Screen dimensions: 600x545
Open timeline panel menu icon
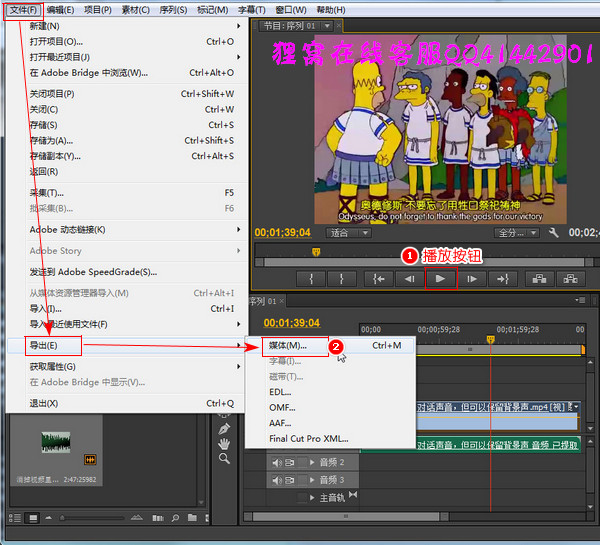click(580, 300)
